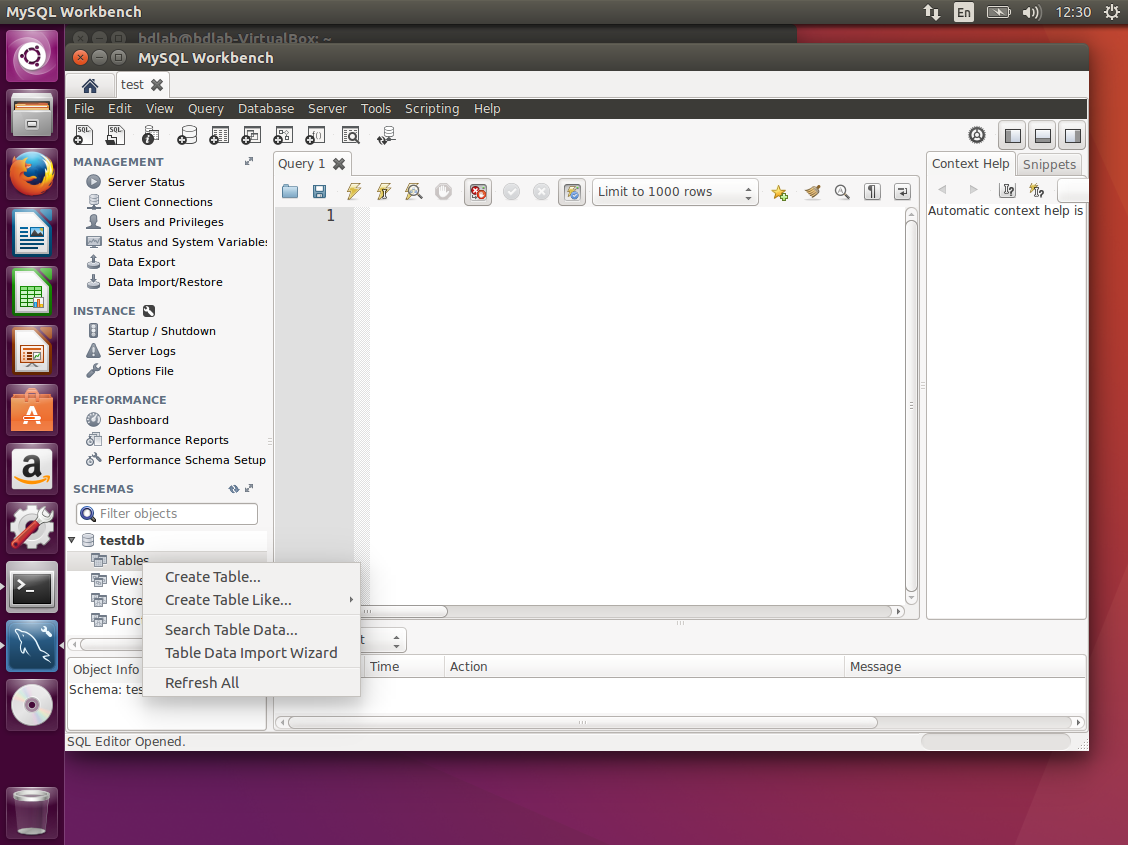Collapse the testdb schema tree arrow
This screenshot has width=1128, height=845.
pyautogui.click(x=72, y=540)
